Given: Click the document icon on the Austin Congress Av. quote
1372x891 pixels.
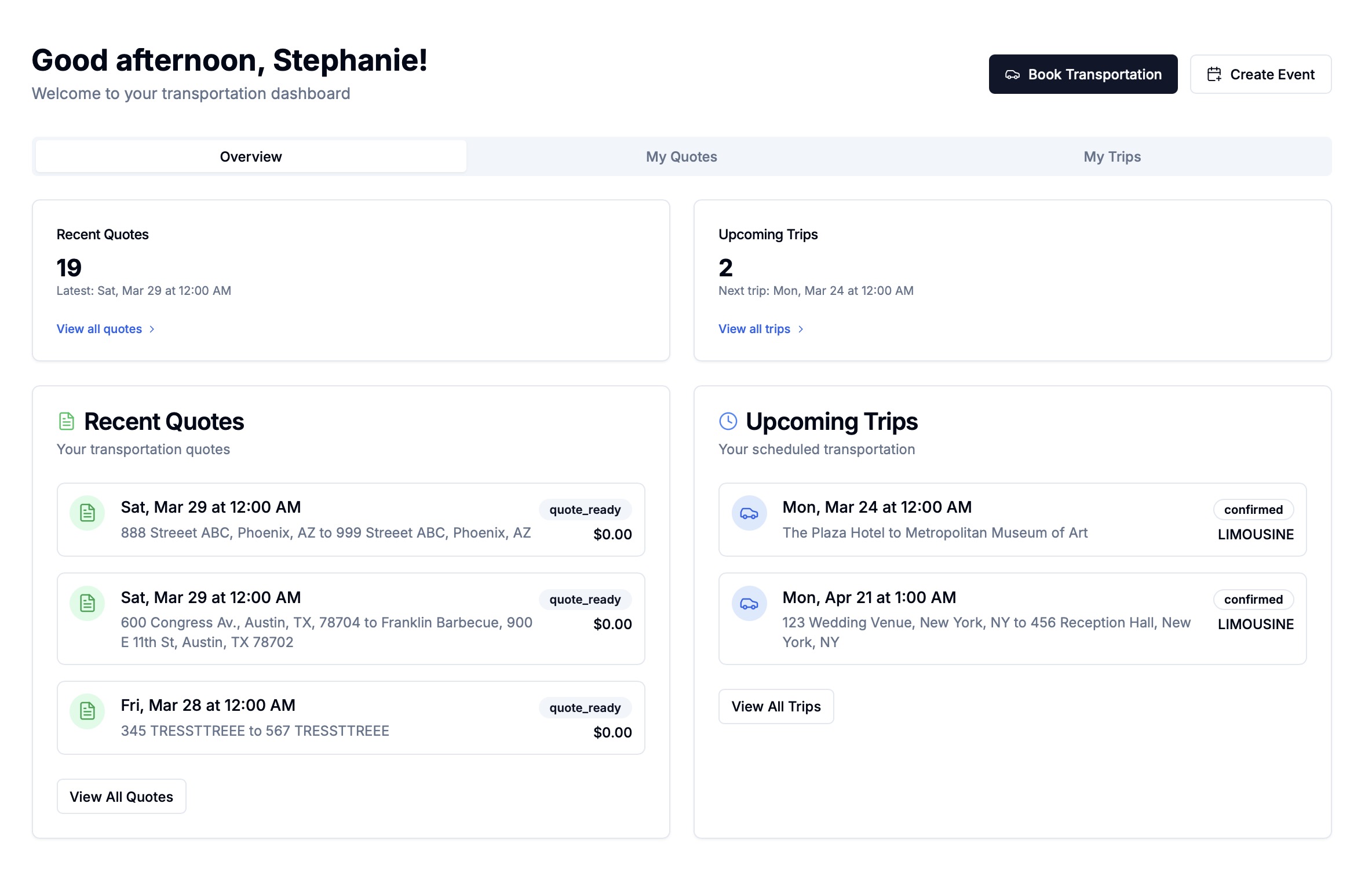Looking at the screenshot, I should (x=87, y=603).
